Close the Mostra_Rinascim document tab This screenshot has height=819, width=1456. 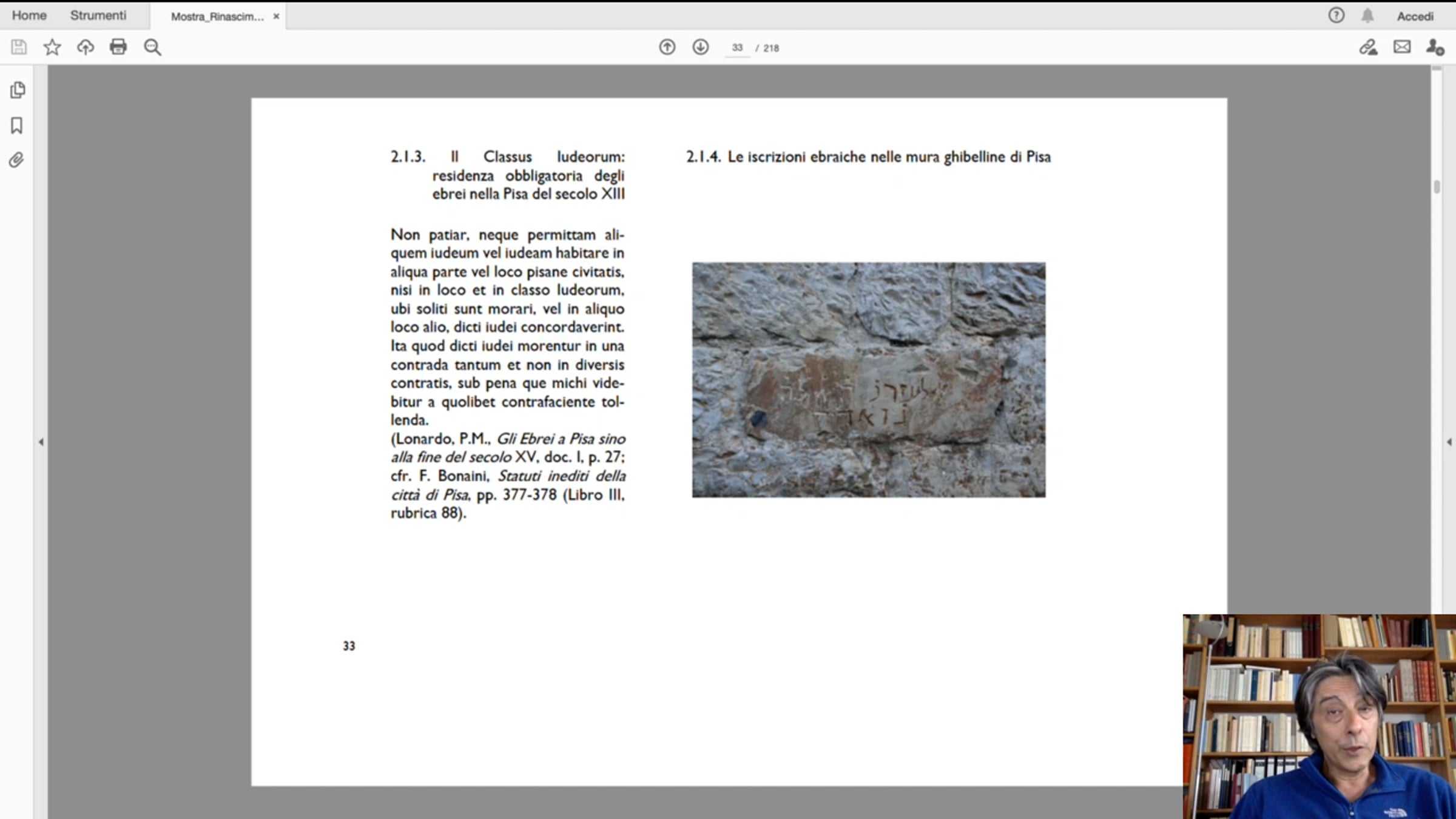276,16
